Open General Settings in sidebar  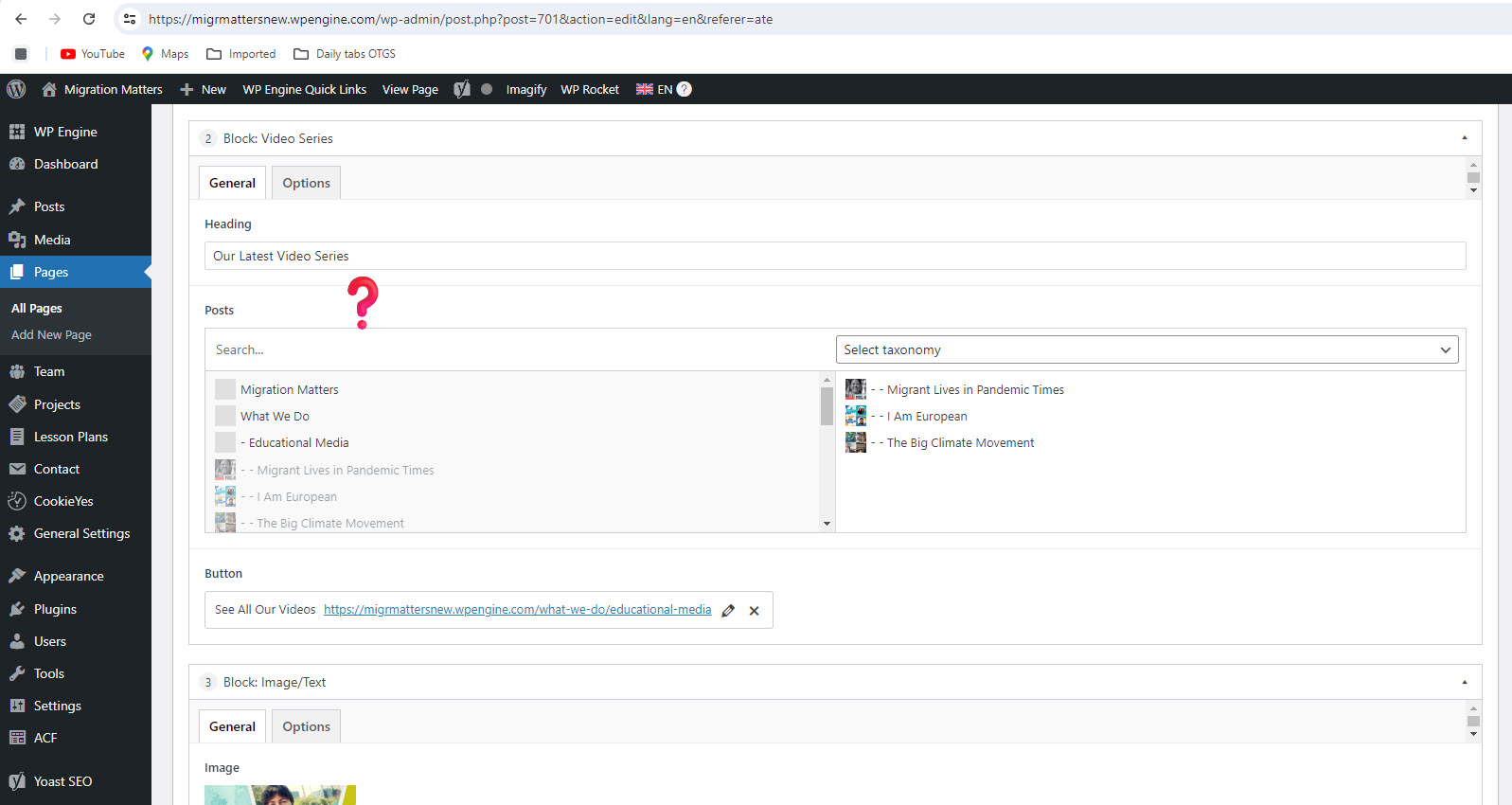pos(76,533)
